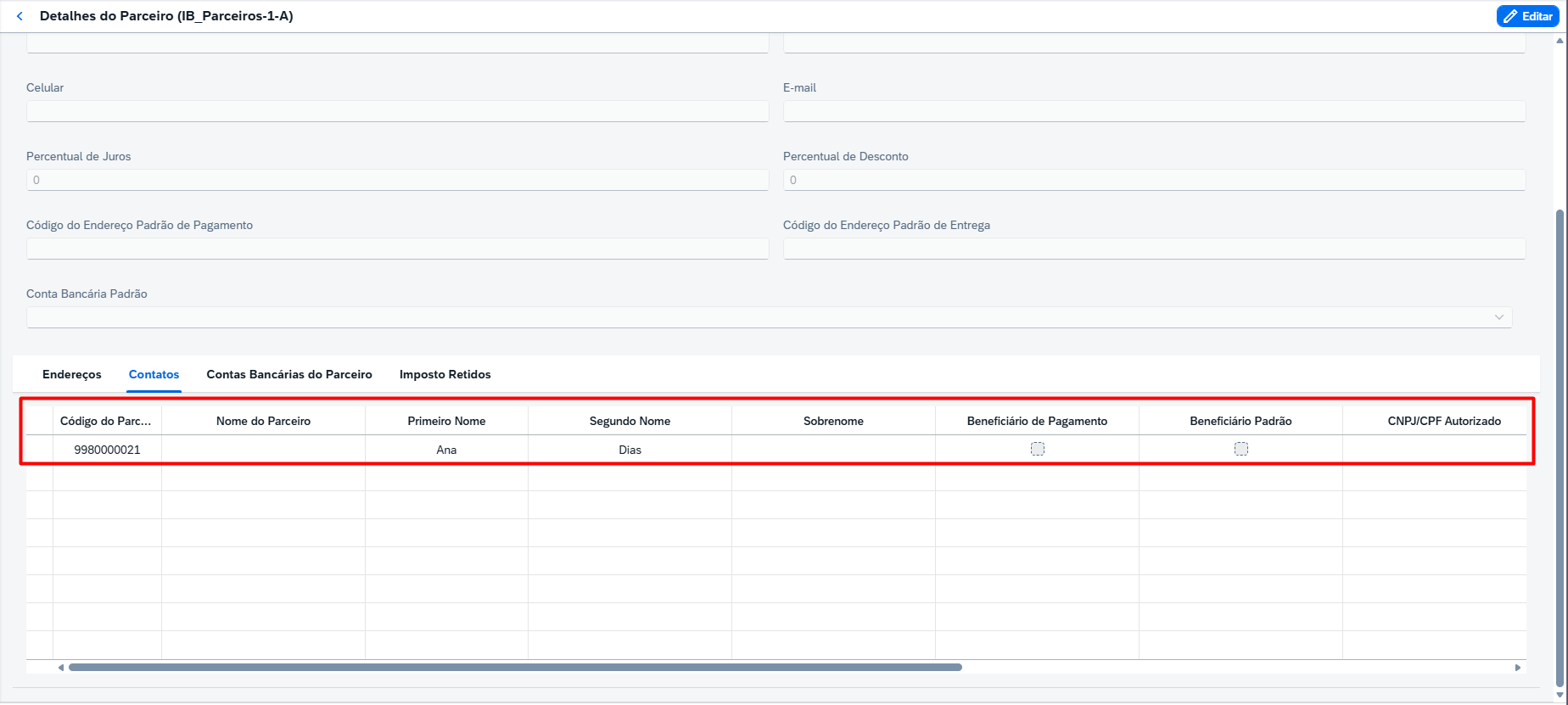Screen dimensions: 1568x705
Task: Click the Celular input field
Action: click(397, 111)
